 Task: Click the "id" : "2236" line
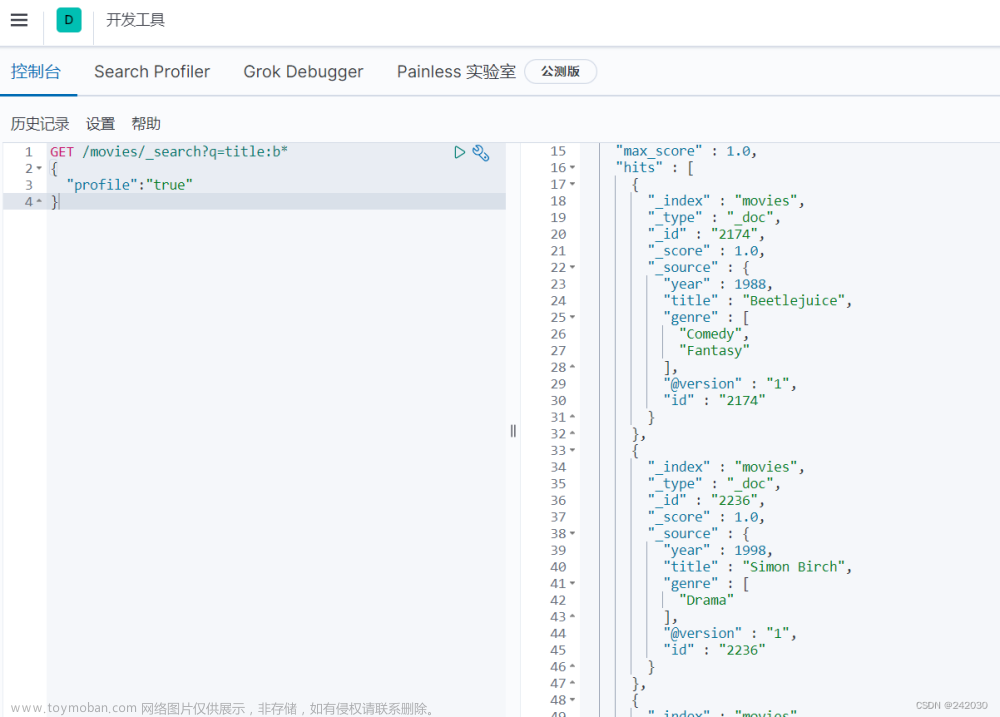point(714,649)
